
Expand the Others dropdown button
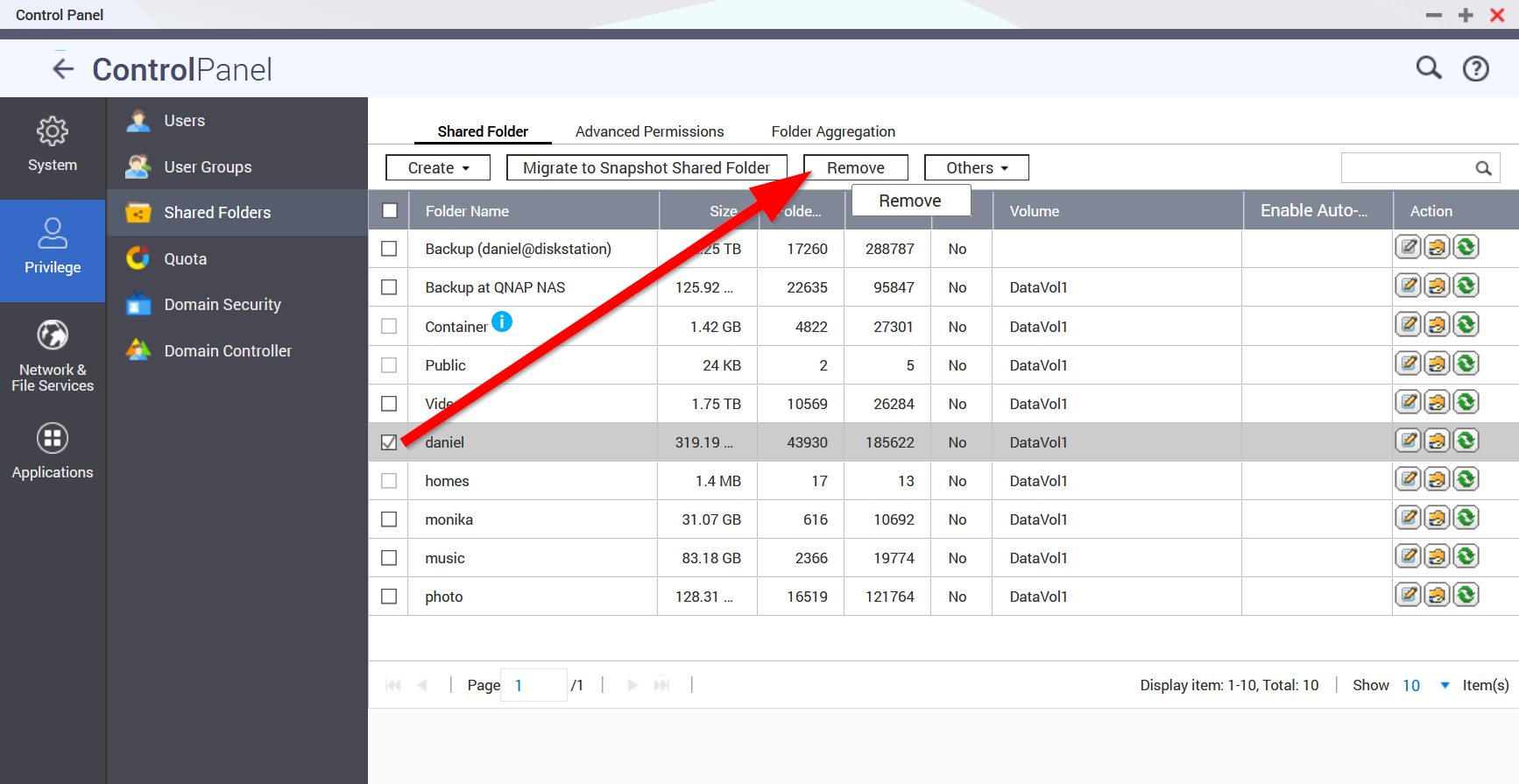tap(977, 168)
